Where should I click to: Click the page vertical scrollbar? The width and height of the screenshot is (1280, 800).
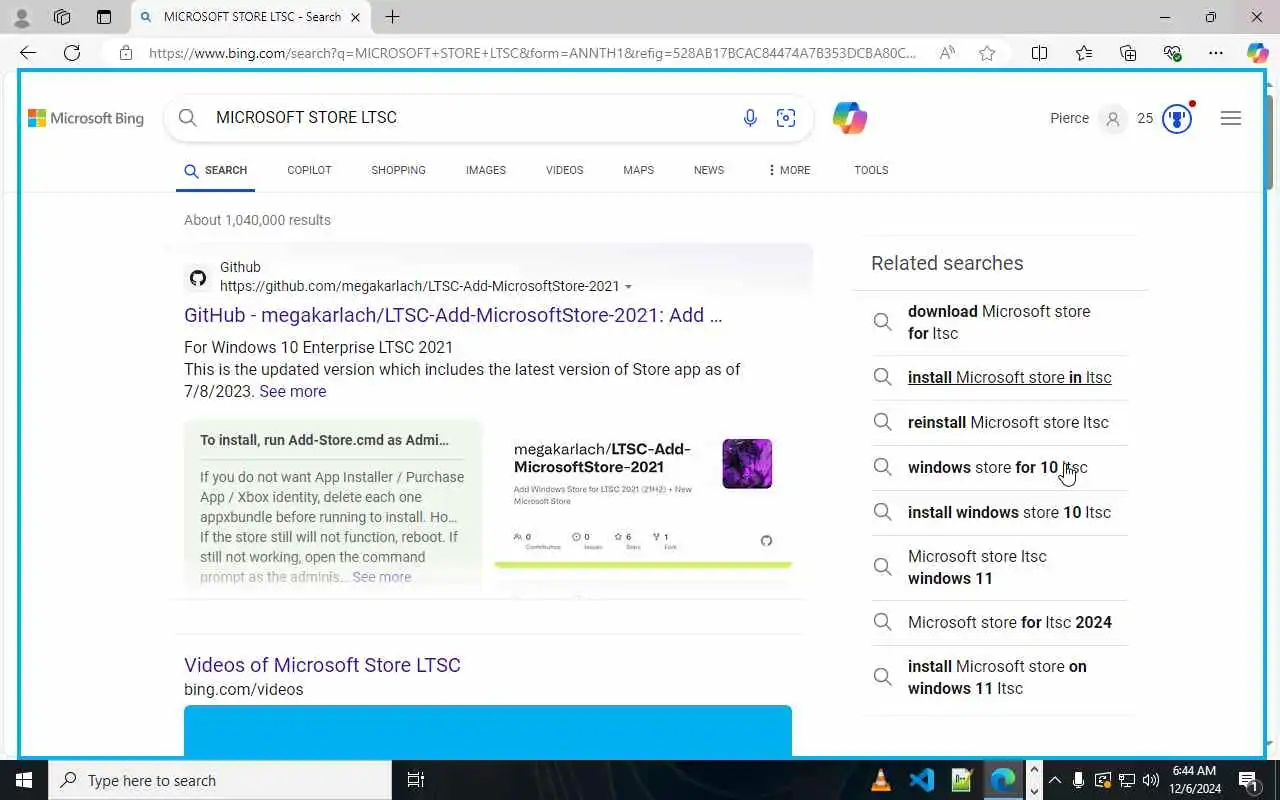click(1270, 140)
